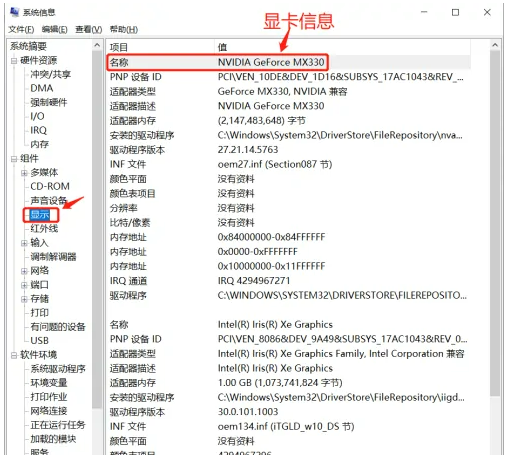This screenshot has height=455, width=508.
Task: Click the details pane vertical scrollbar thumb
Action: (x=495, y=223)
